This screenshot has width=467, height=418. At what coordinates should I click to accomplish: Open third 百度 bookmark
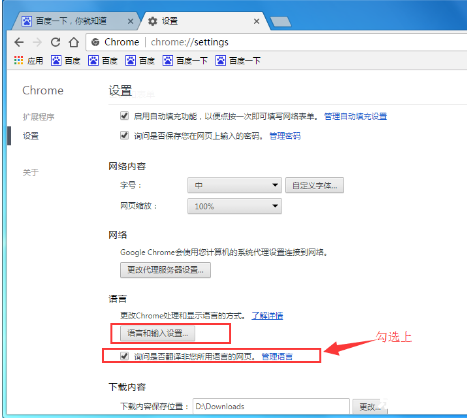click(140, 61)
